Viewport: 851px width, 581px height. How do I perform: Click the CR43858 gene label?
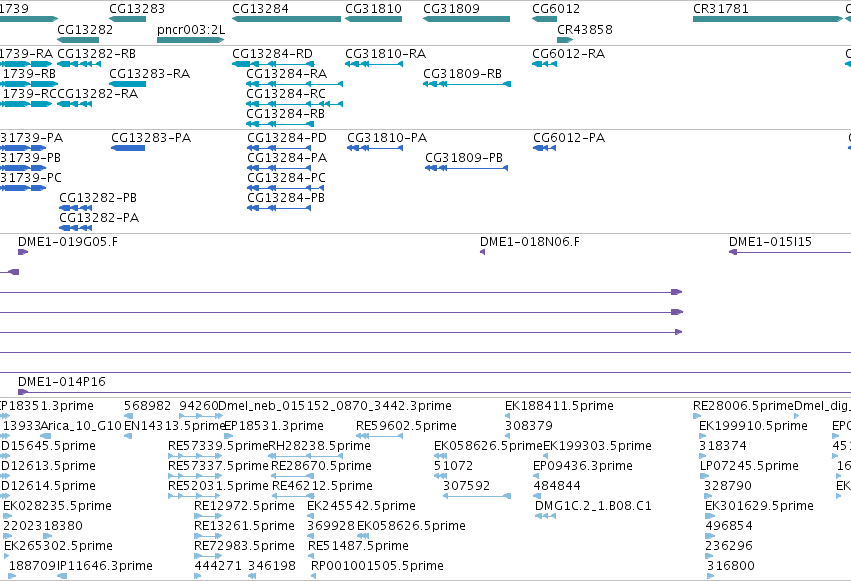coord(585,29)
